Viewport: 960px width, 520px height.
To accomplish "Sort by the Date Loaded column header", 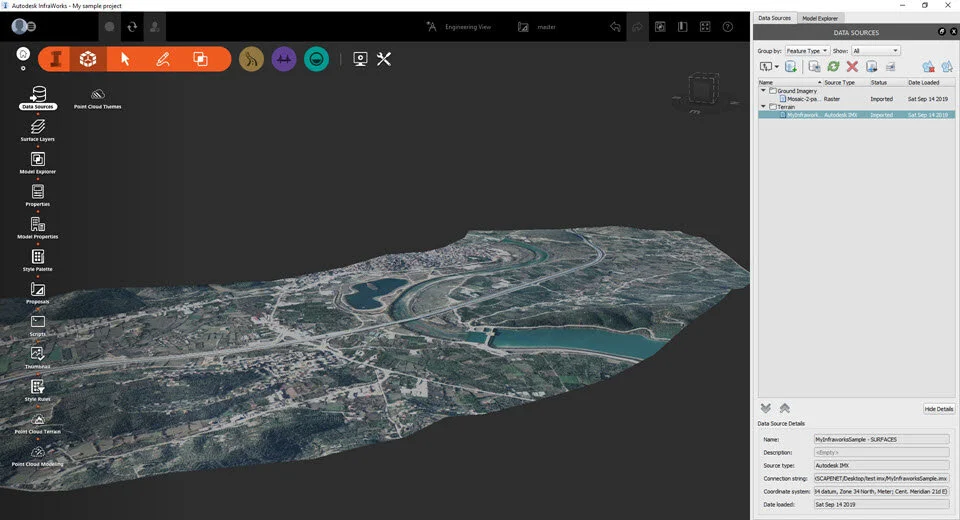I will click(929, 82).
